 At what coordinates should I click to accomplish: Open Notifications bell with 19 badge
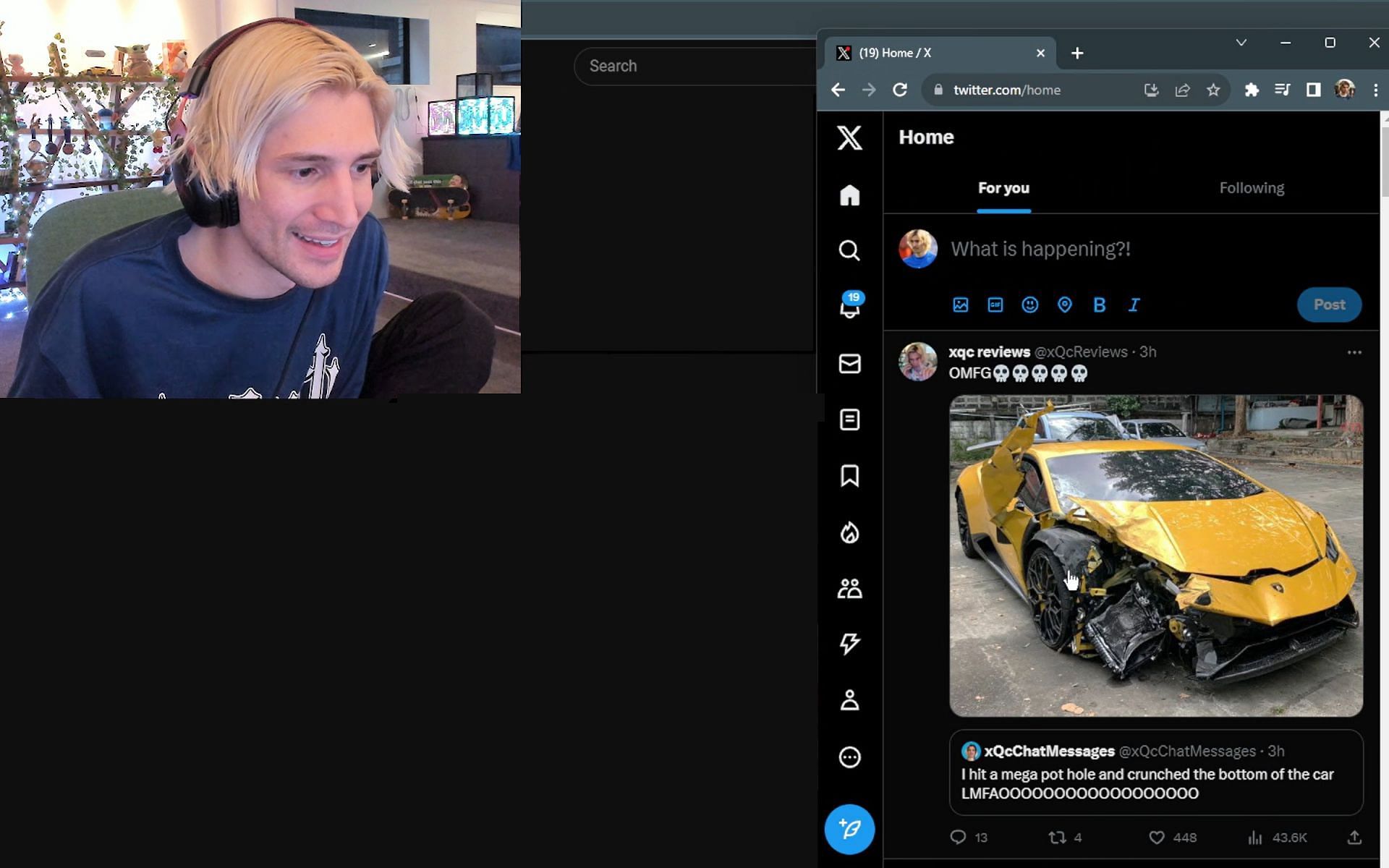coord(850,306)
